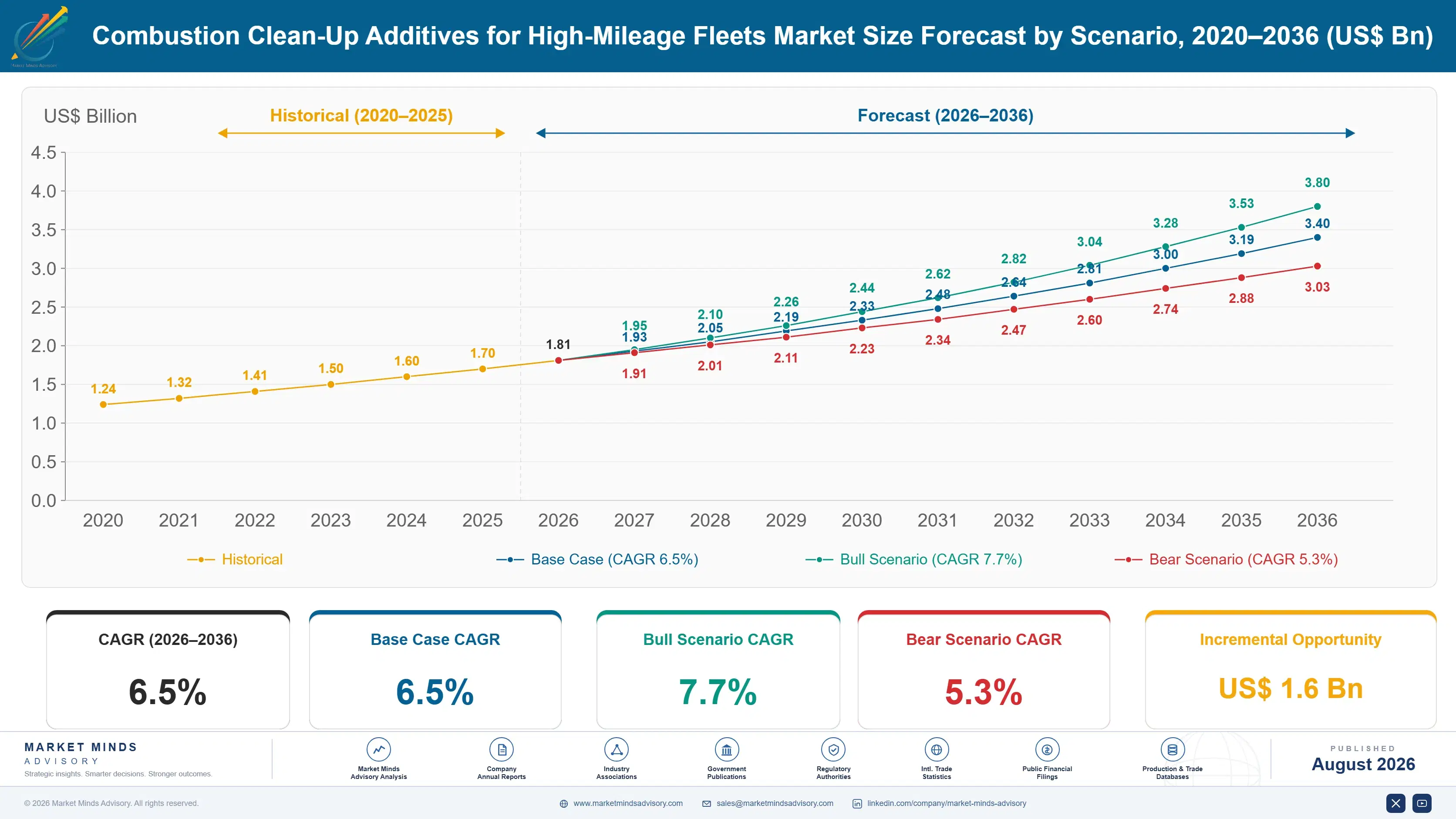1456x819 pixels.
Task: Click the globe icon beside website URL
Action: click(563, 804)
